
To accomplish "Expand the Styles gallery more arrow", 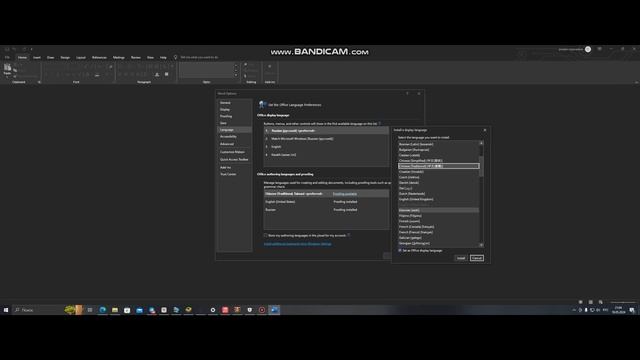I will 236,75.
